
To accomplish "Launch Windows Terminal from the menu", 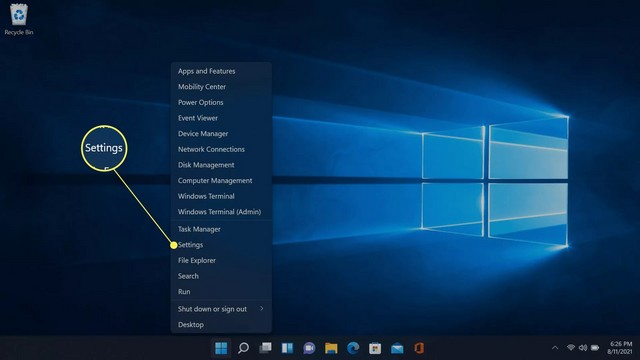I will coord(221,196).
